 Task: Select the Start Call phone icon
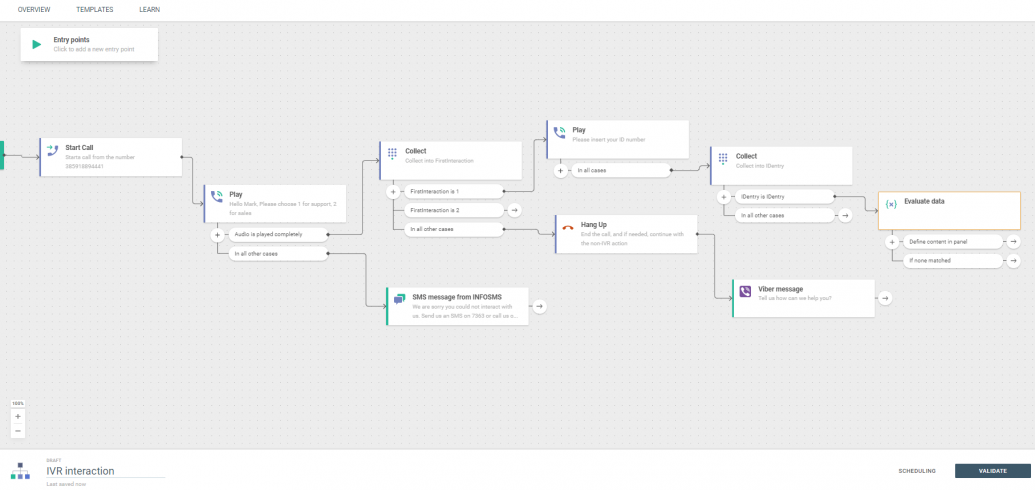tap(53, 153)
